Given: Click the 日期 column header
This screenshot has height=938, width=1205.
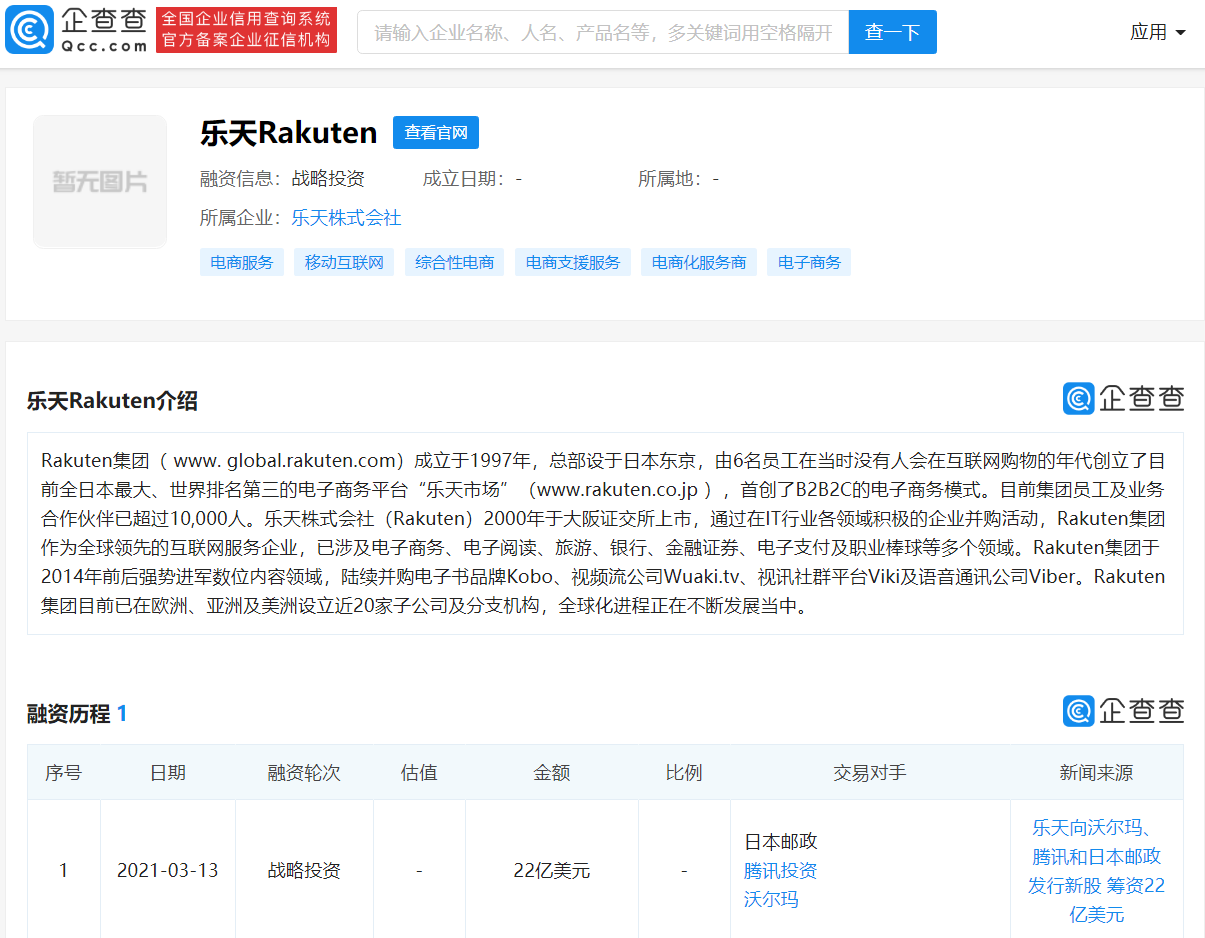Looking at the screenshot, I should pos(168,772).
